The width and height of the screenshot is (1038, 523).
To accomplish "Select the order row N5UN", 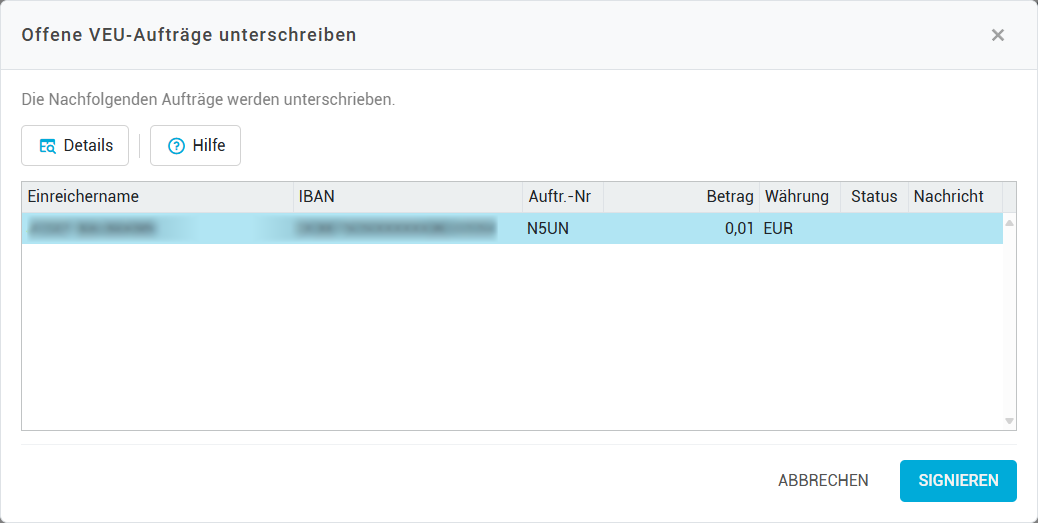I will 548,229.
